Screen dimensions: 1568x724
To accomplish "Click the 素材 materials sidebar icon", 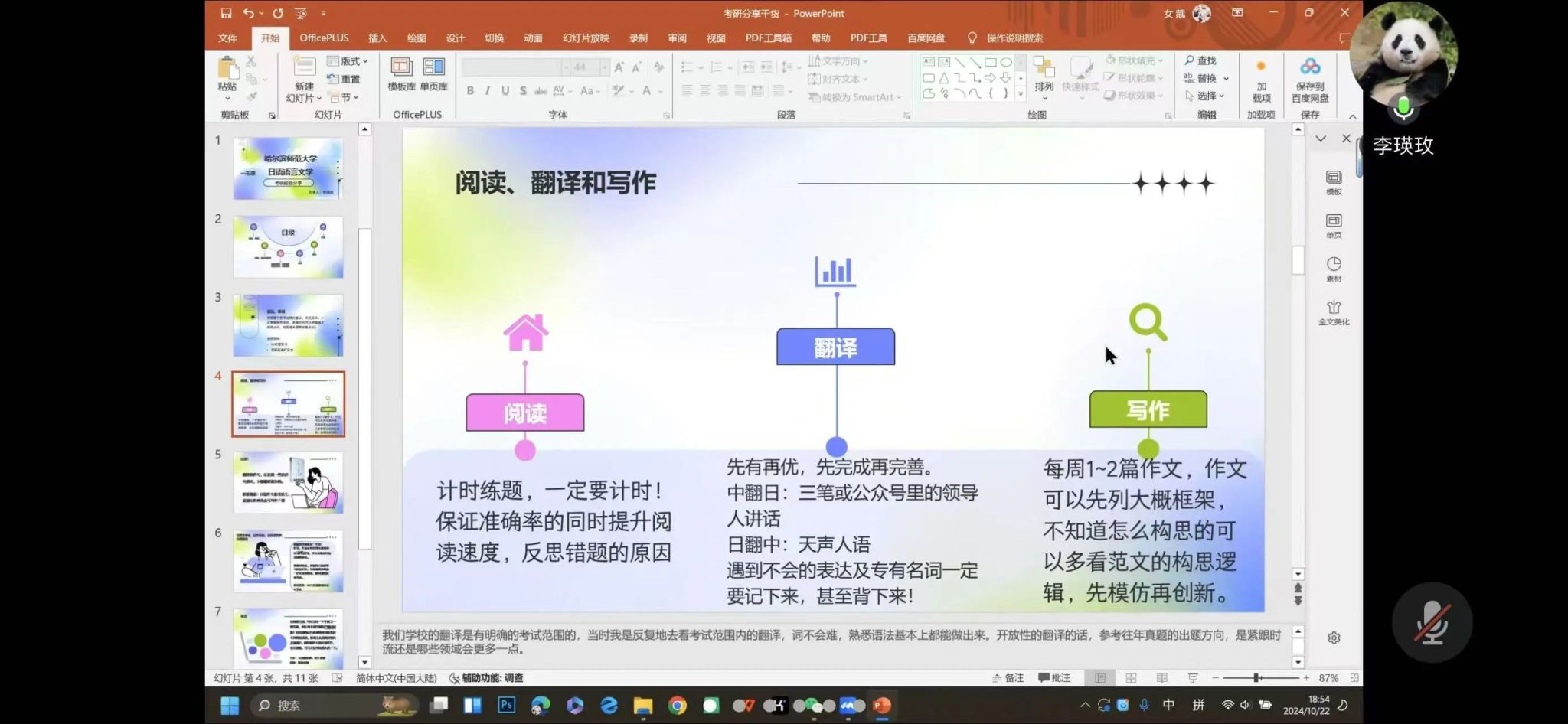I will 1334,269.
